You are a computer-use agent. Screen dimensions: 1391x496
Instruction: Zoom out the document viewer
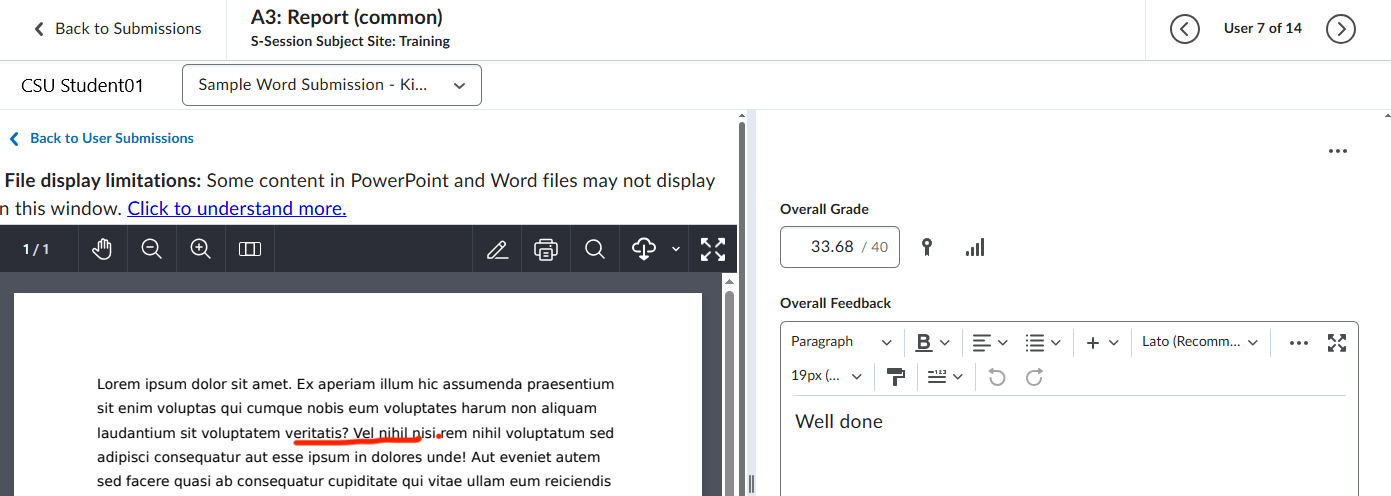pyautogui.click(x=152, y=249)
